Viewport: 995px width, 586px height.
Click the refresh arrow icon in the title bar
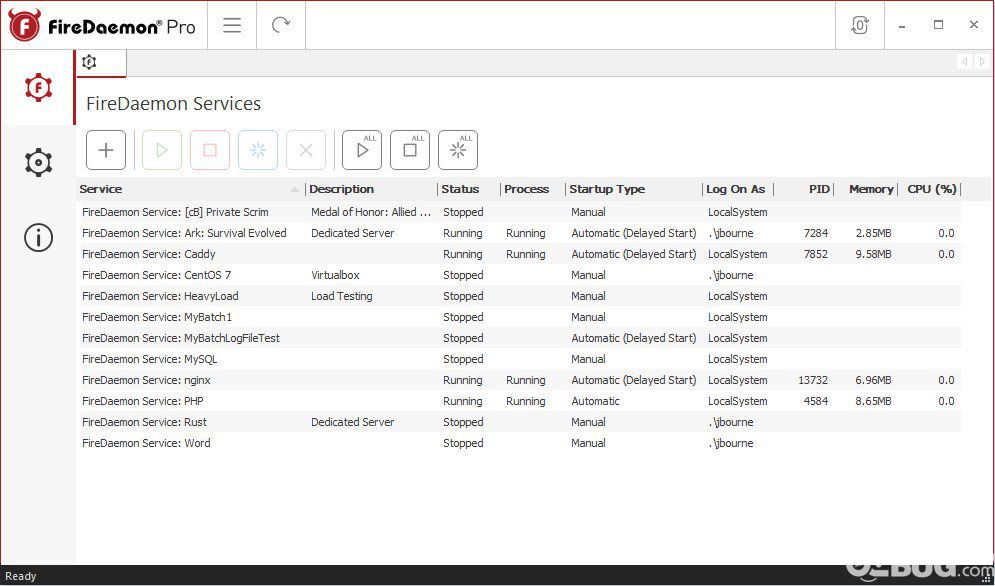click(x=280, y=25)
